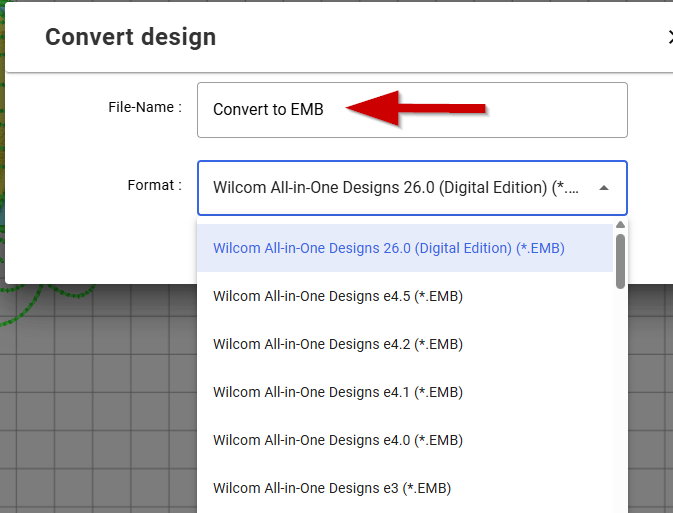Select Wilcom All-in-One Designs 26.0 (Digital Edition)
The image size is (673, 513).
click(389, 248)
